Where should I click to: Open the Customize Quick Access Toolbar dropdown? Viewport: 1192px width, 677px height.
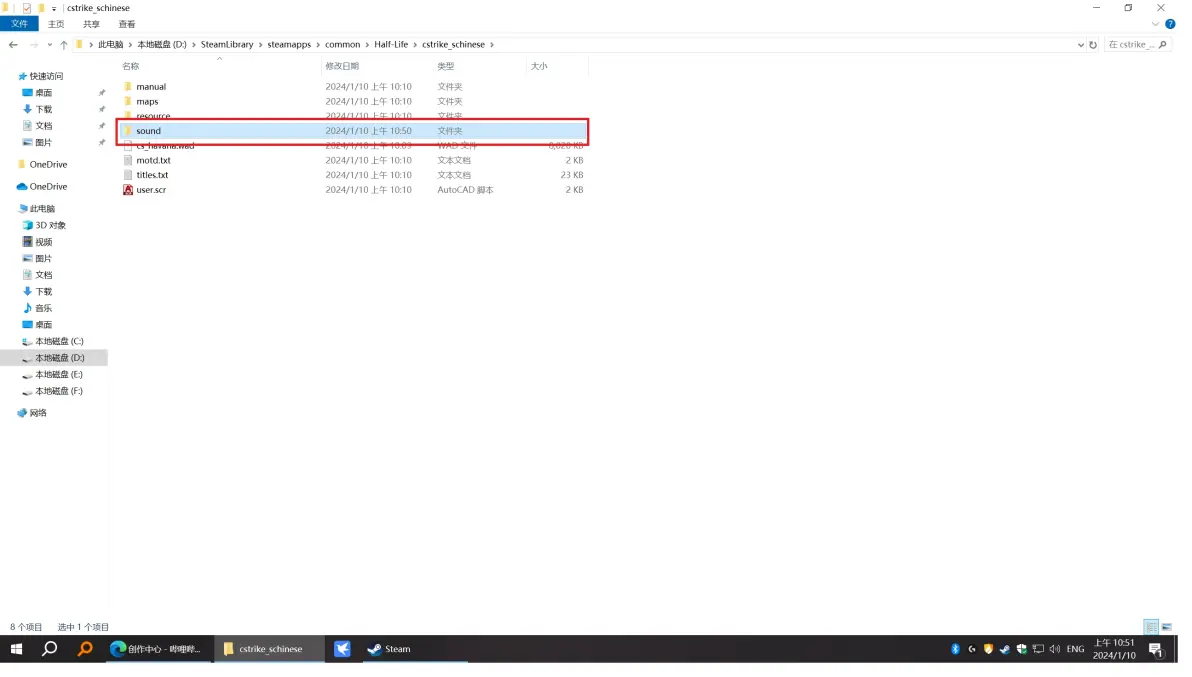point(54,8)
